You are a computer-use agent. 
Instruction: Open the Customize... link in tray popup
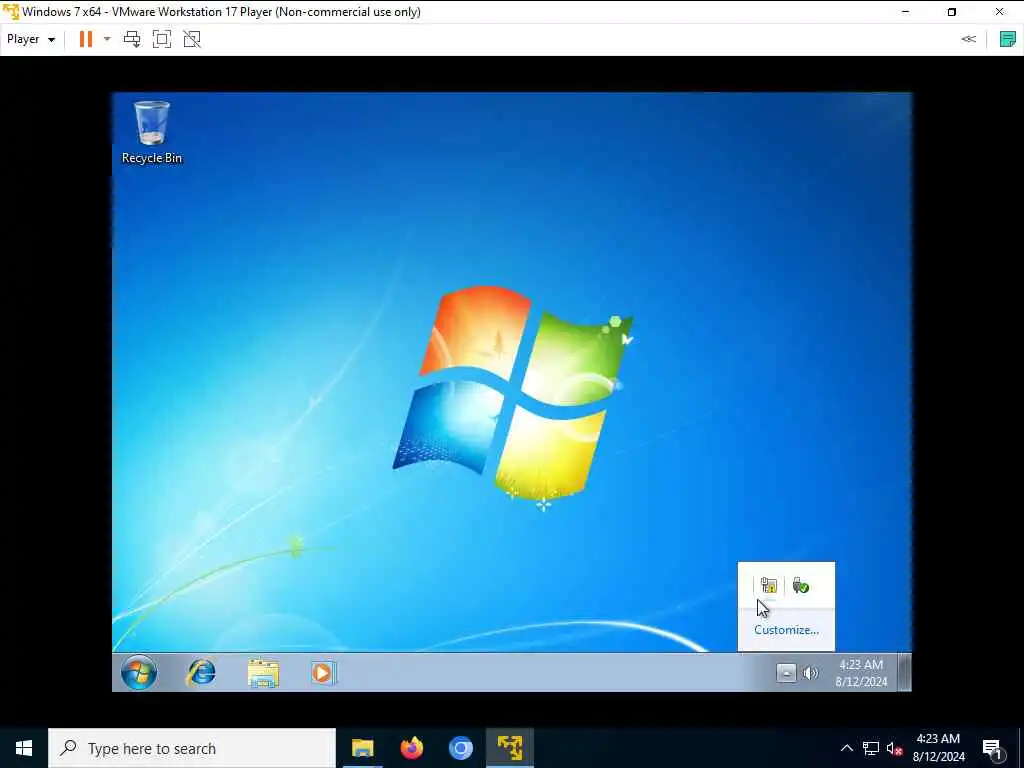786,630
